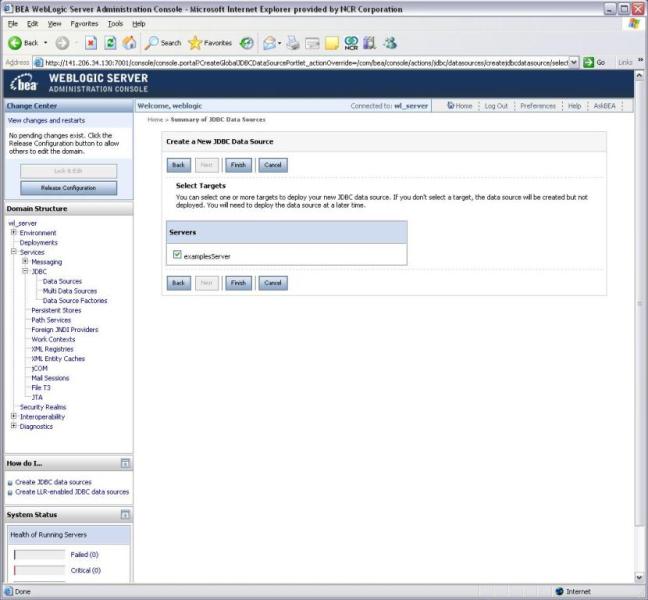Open the View menu
Image resolution: width=648 pixels, height=600 pixels.
point(54,24)
